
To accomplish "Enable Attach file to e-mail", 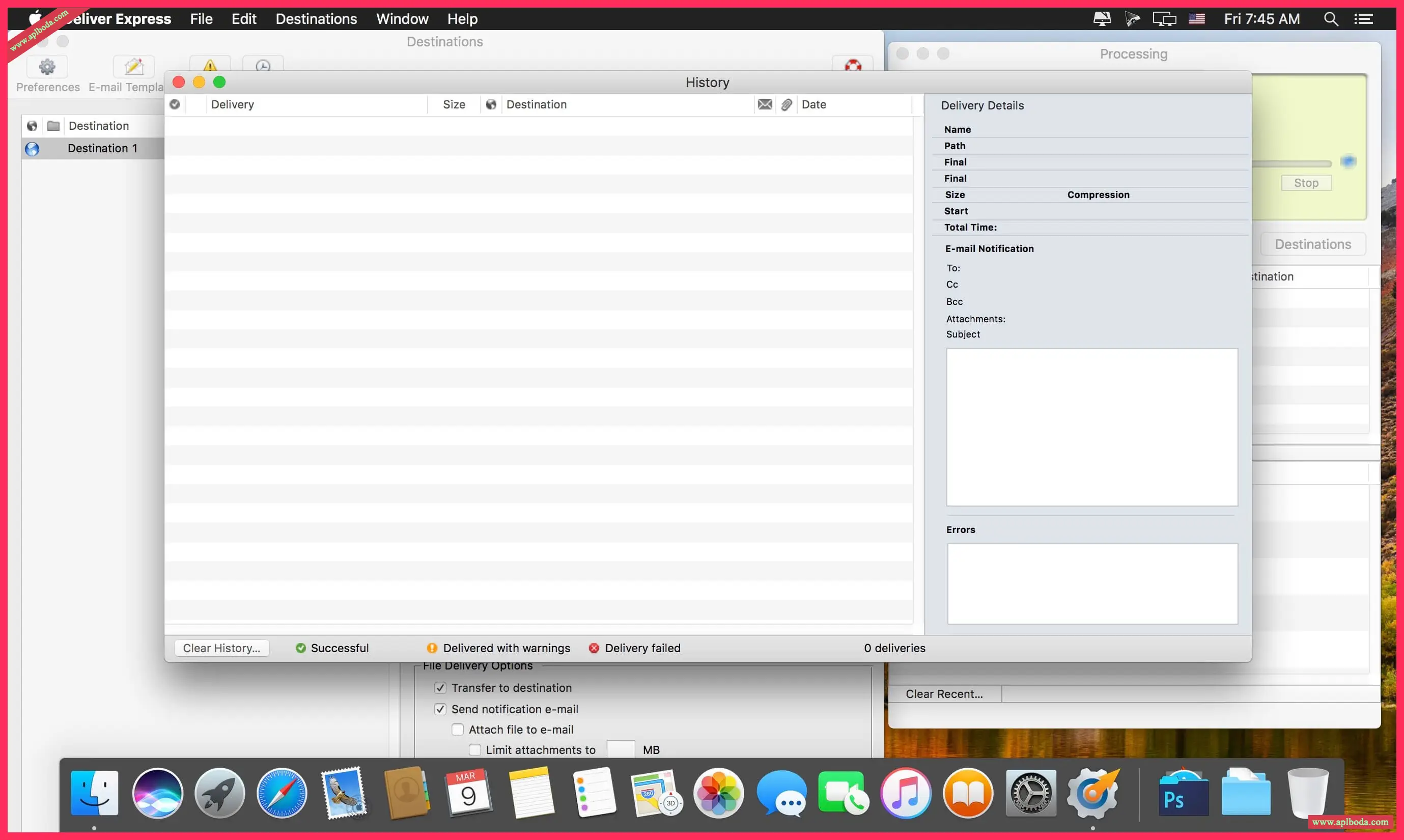I will pyautogui.click(x=457, y=730).
